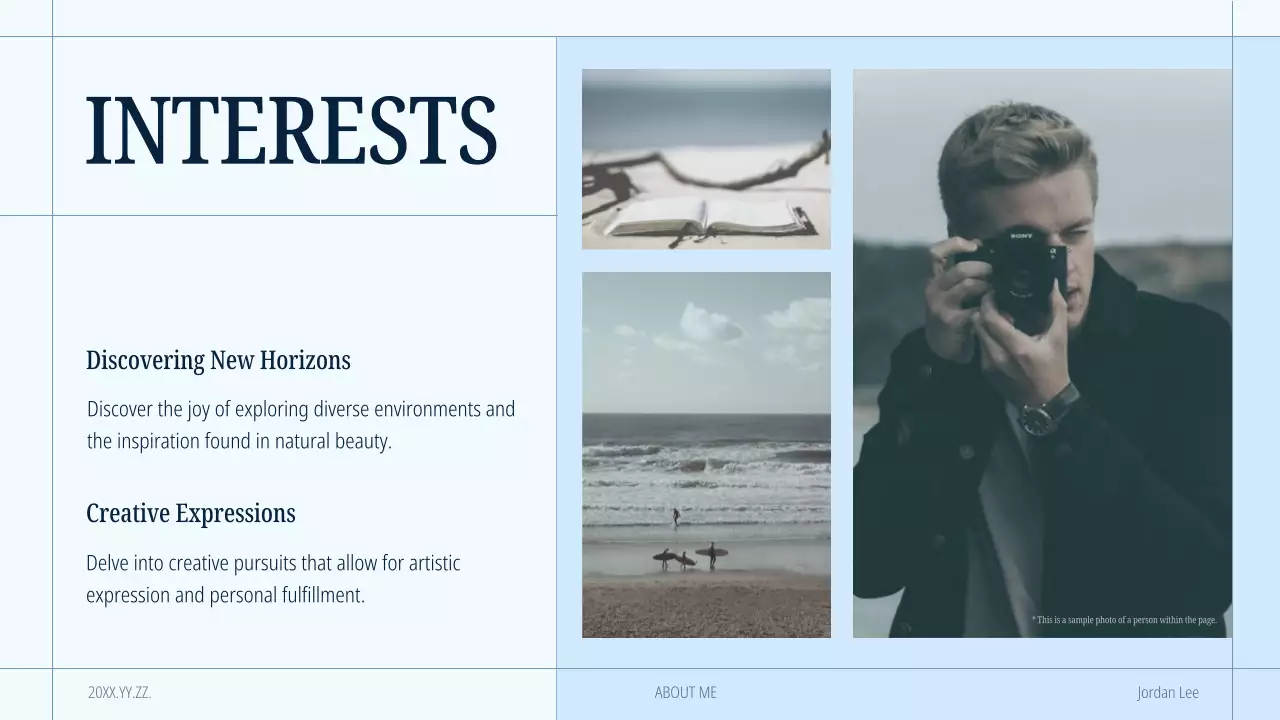Click the lone person wading in surf
Image resolution: width=1280 pixels, height=720 pixels.
676,517
